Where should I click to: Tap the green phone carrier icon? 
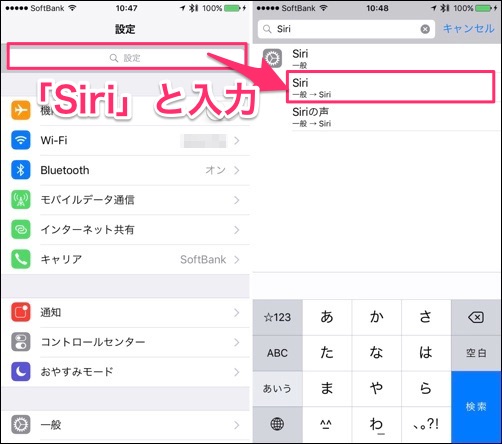click(x=21, y=259)
